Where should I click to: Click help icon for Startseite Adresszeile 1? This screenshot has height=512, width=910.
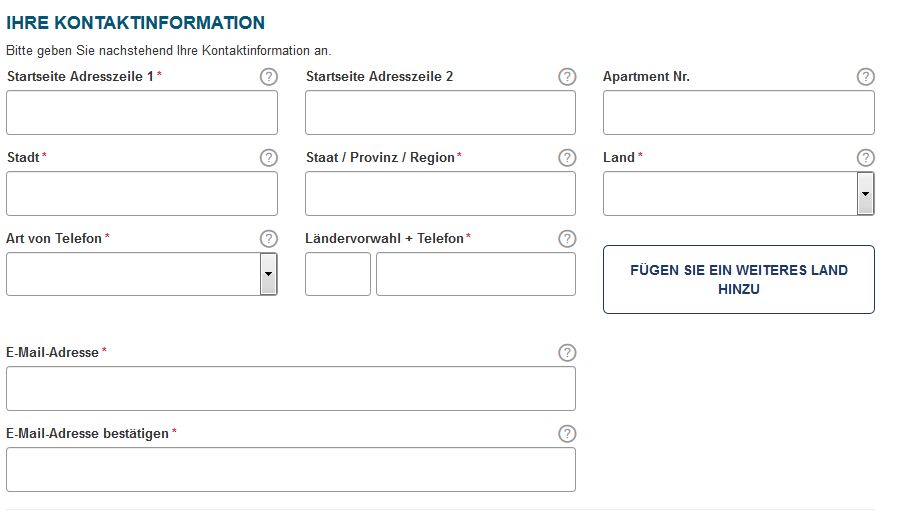(268, 77)
